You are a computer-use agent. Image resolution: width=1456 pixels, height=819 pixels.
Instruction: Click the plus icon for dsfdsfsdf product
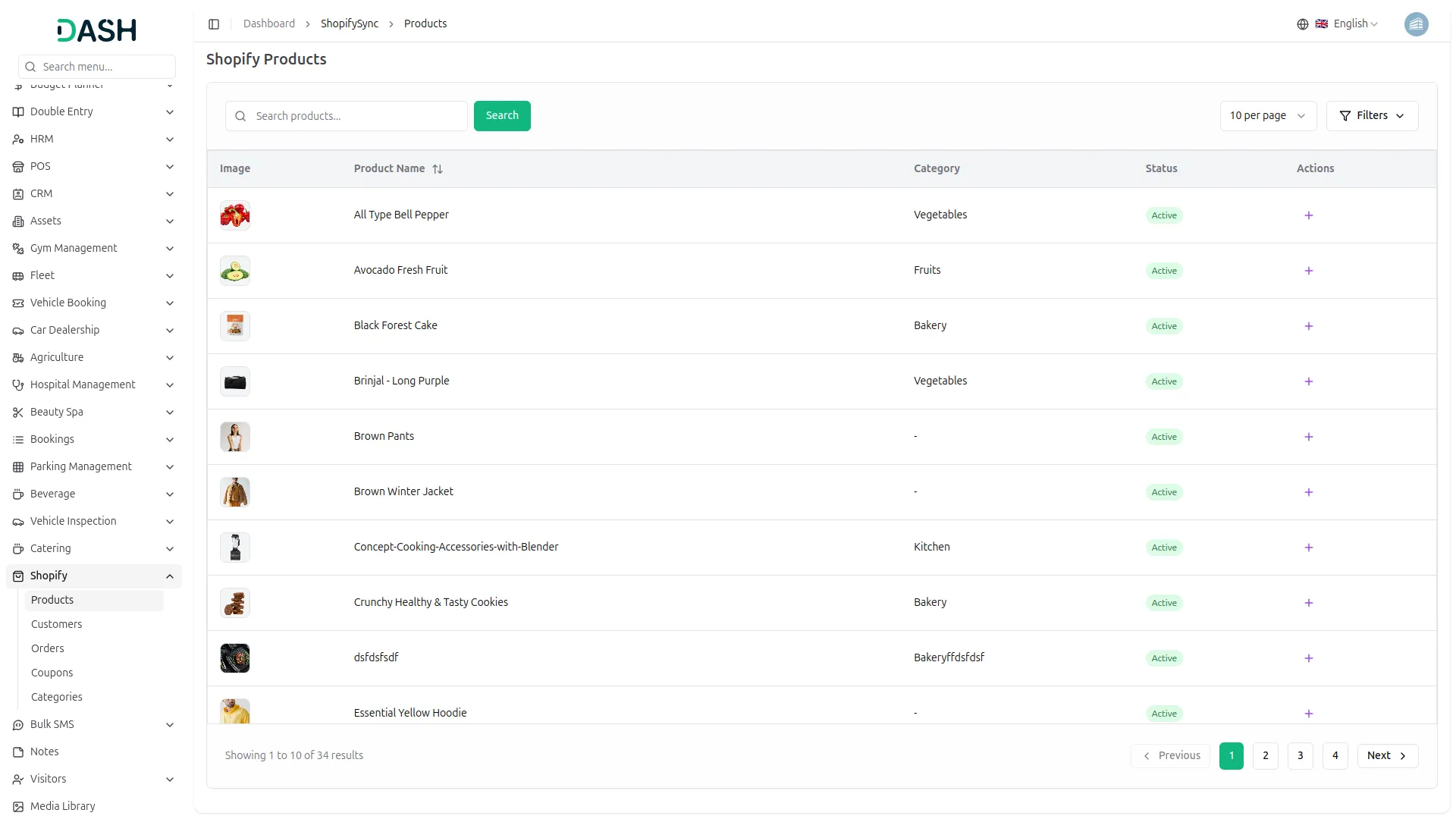[1309, 658]
